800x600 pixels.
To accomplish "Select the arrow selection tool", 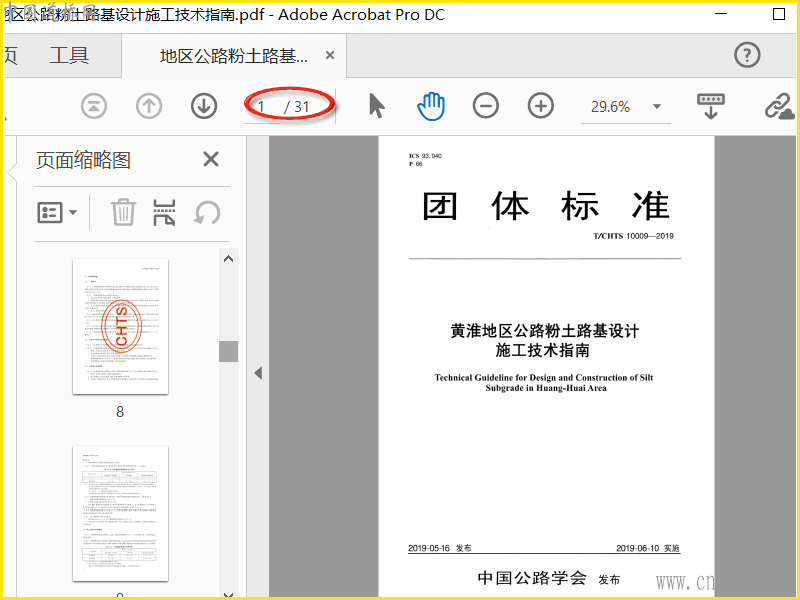I will [377, 106].
